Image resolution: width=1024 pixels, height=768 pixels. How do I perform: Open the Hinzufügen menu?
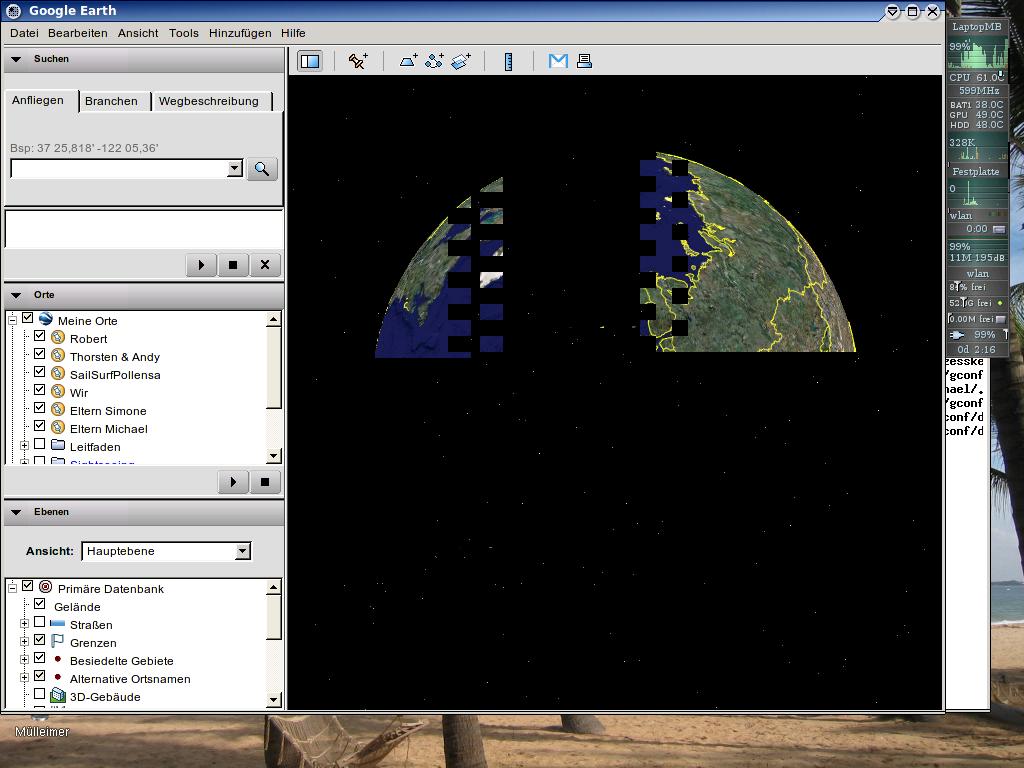[x=240, y=33]
